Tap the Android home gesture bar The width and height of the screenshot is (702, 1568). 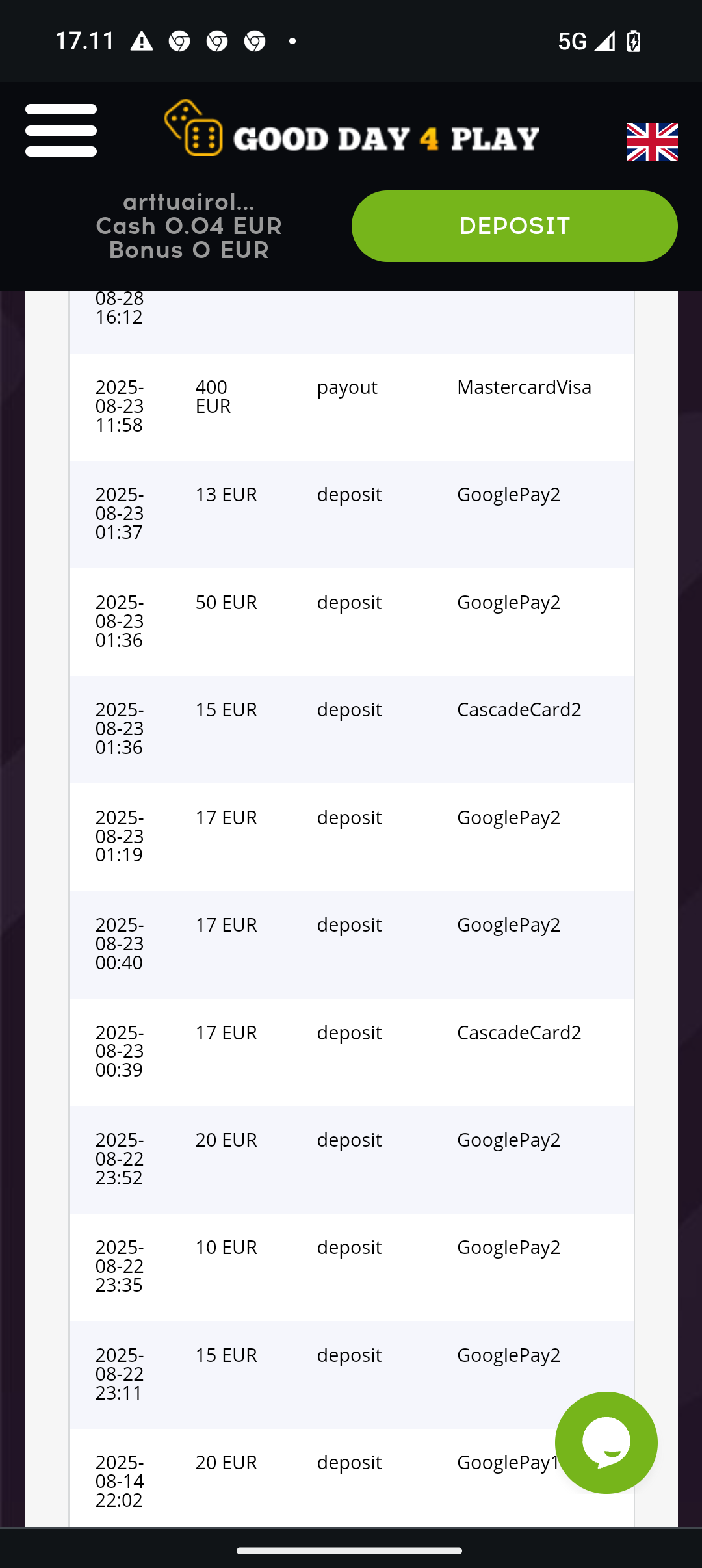tap(350, 1550)
